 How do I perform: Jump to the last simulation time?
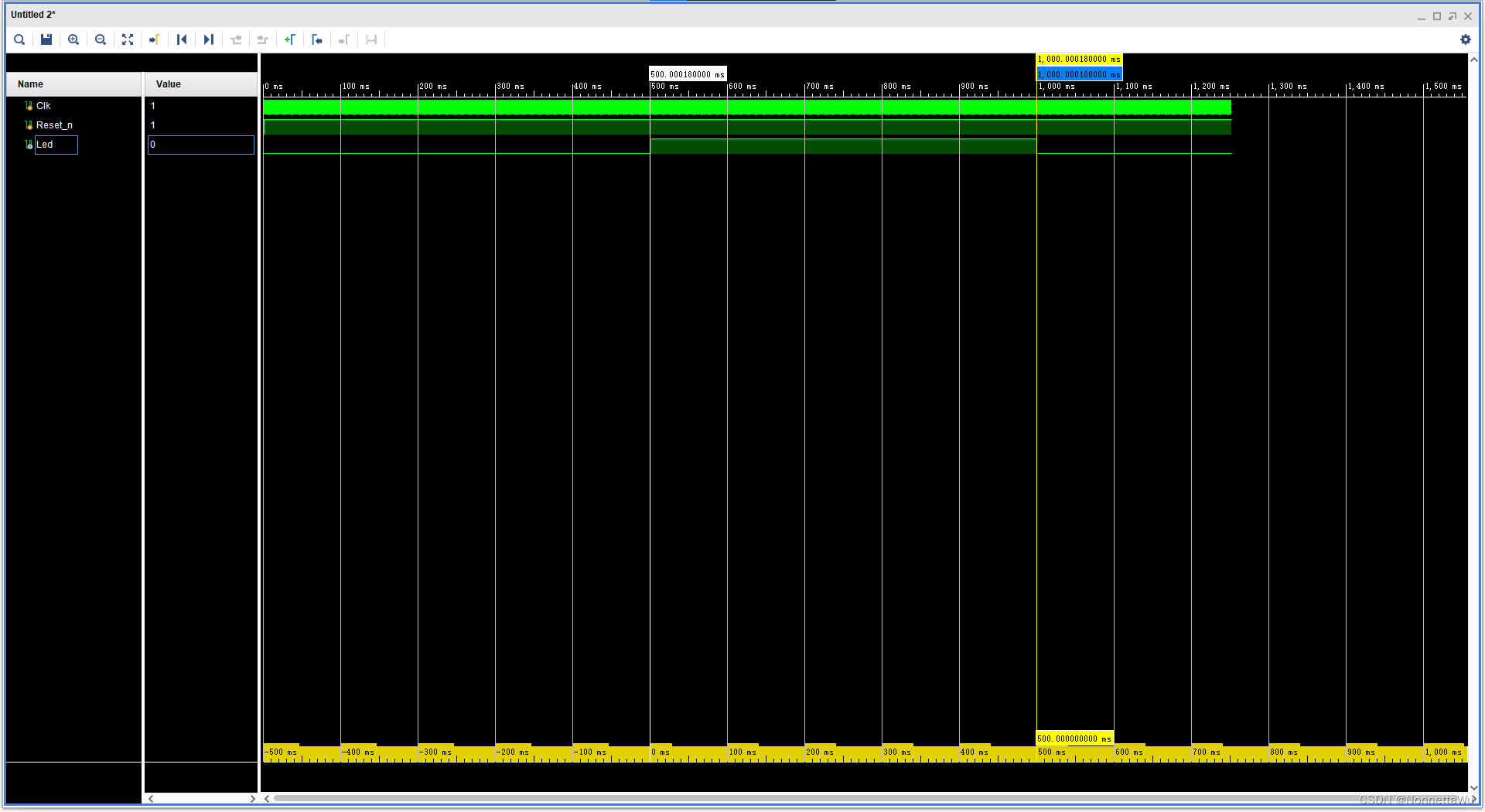pyautogui.click(x=209, y=39)
